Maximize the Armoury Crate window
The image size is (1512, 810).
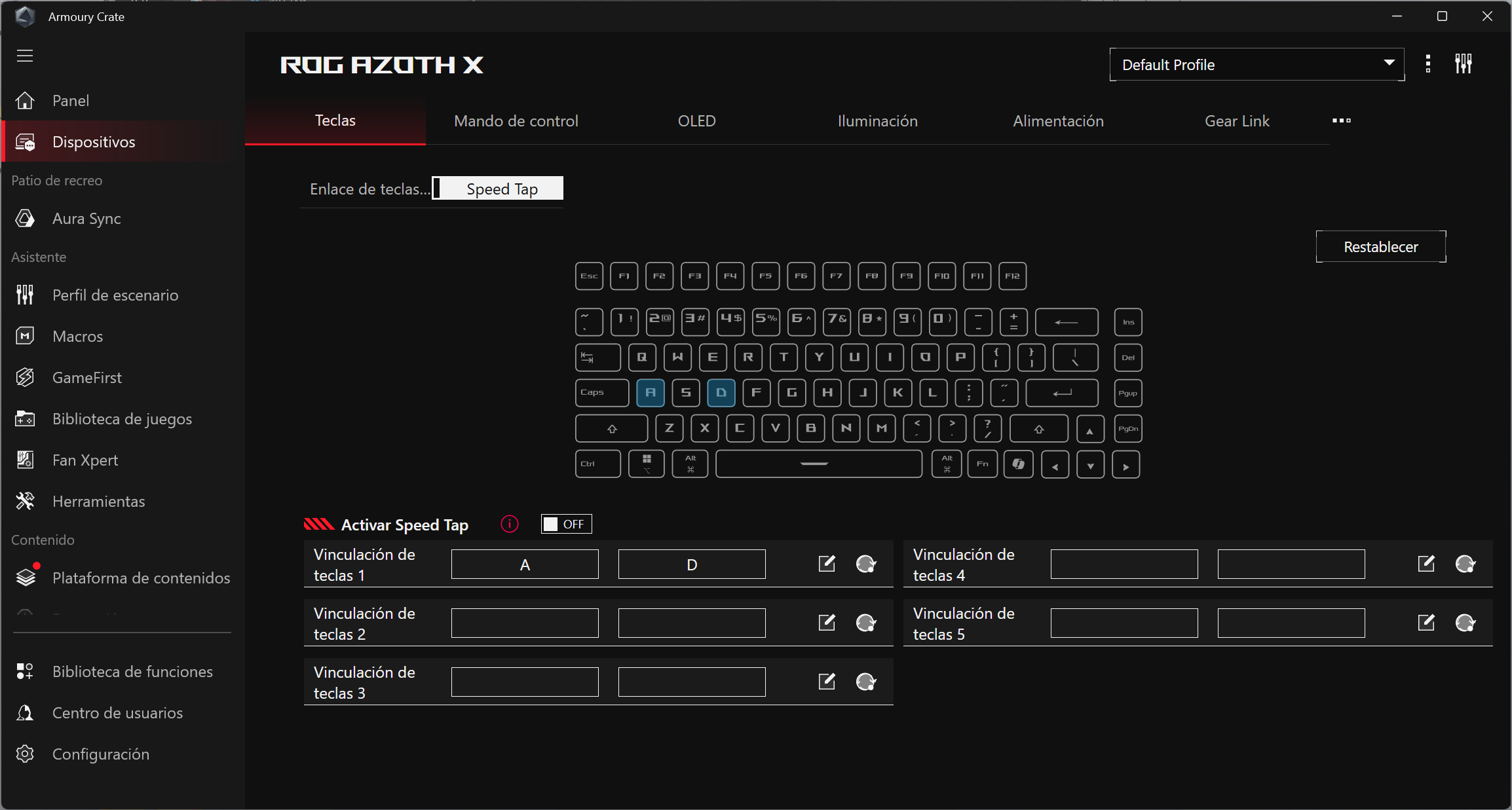pos(1442,16)
